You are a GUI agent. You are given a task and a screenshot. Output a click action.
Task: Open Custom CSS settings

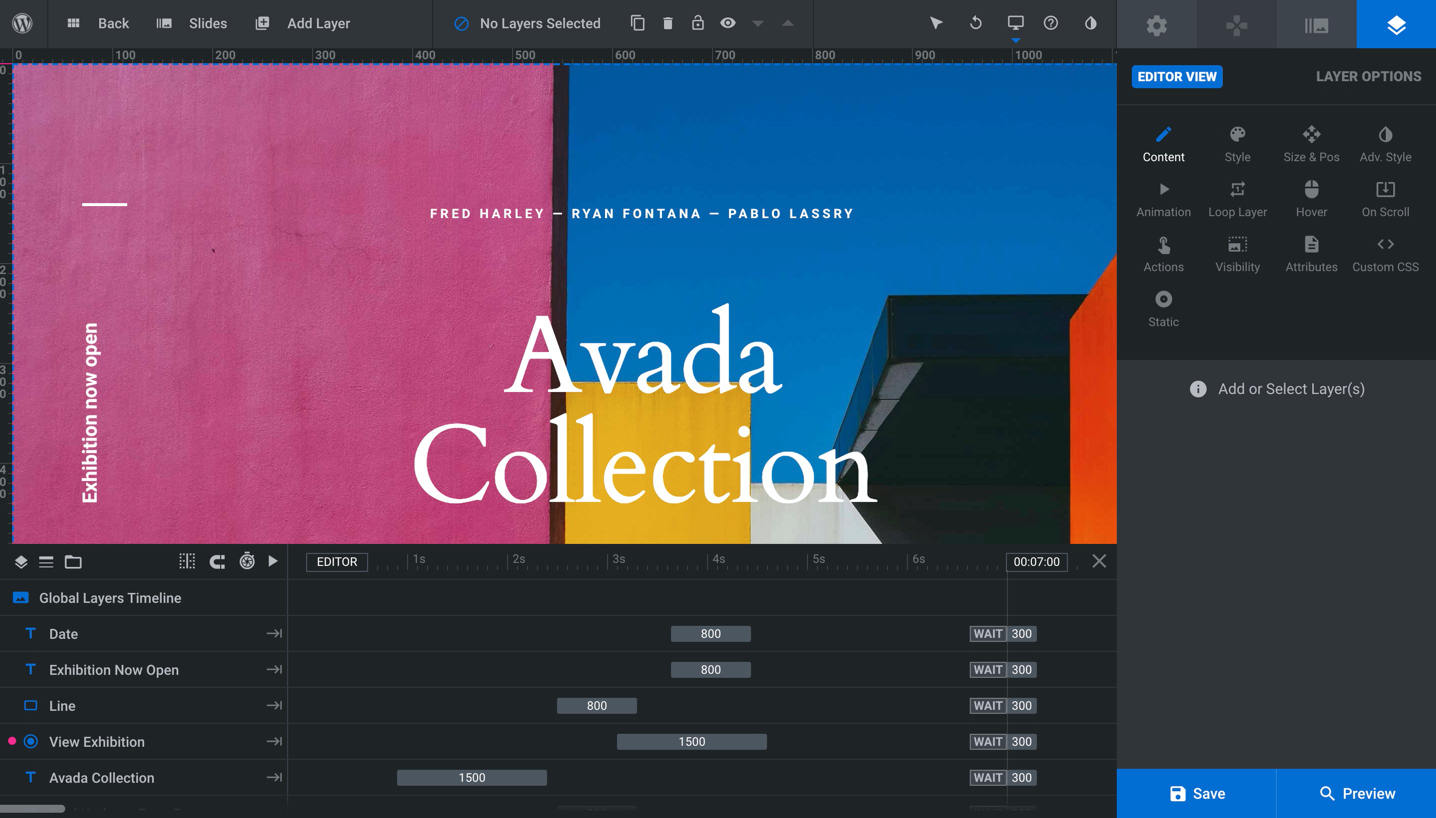pos(1385,255)
